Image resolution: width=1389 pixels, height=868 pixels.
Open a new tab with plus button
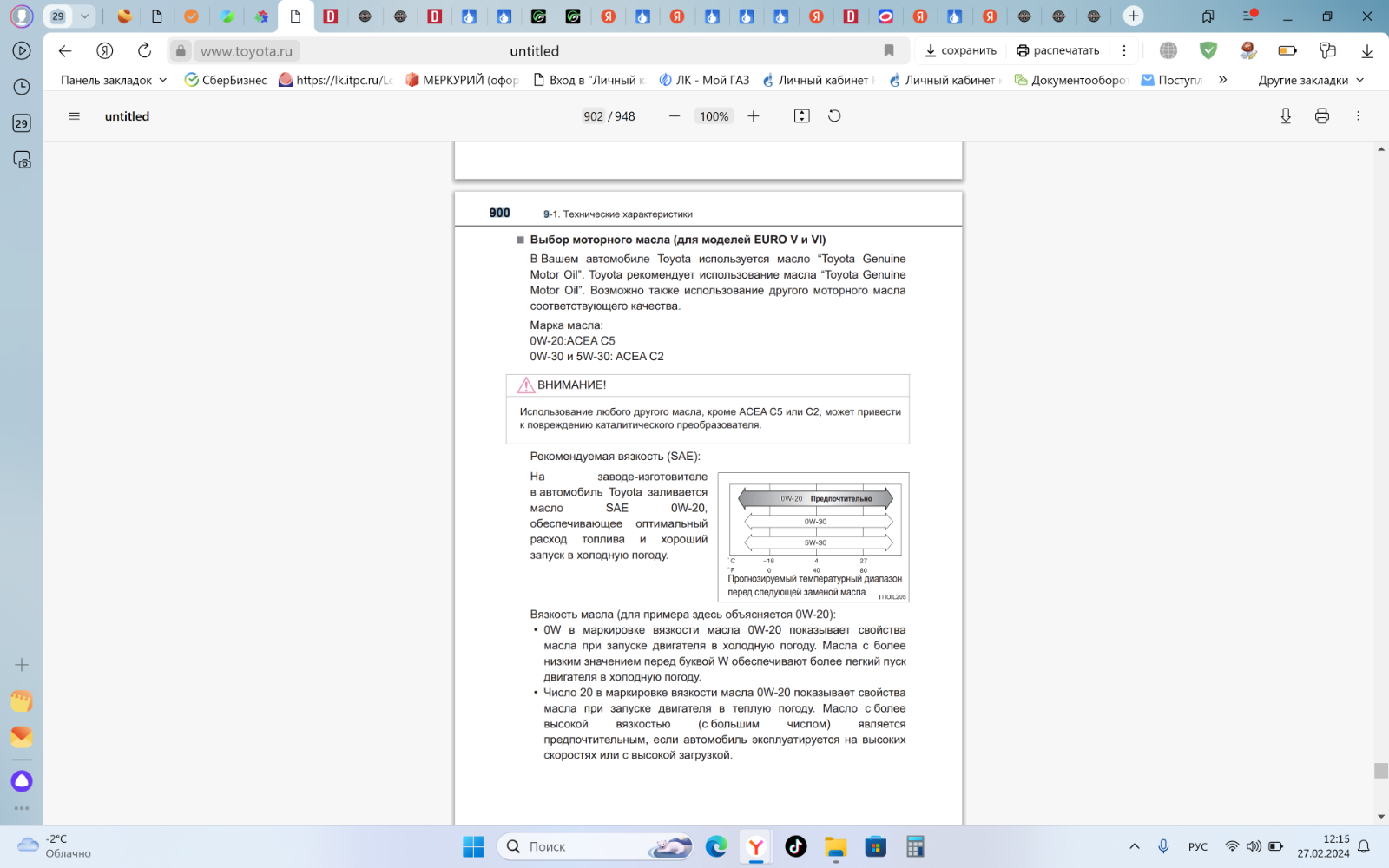tap(1133, 16)
